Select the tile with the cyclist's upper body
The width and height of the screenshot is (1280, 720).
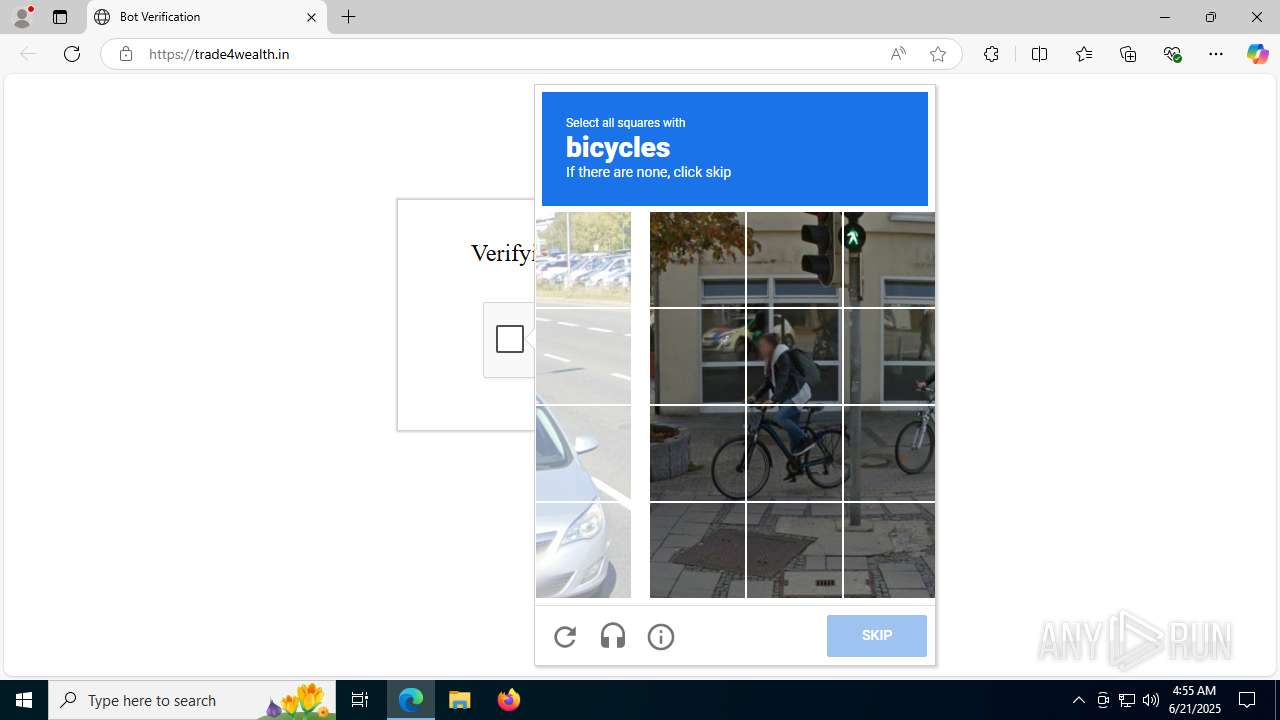pyautogui.click(x=794, y=357)
